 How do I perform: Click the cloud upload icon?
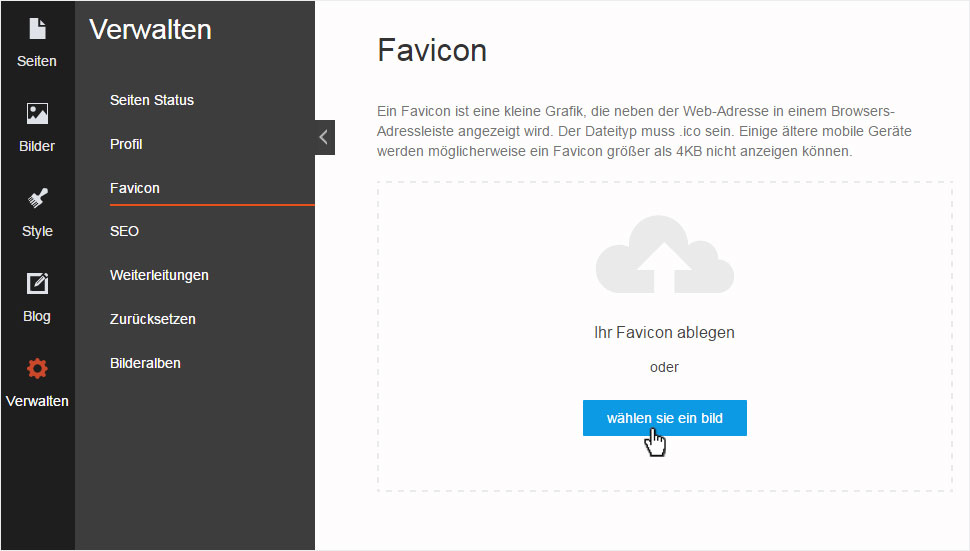tap(664, 254)
